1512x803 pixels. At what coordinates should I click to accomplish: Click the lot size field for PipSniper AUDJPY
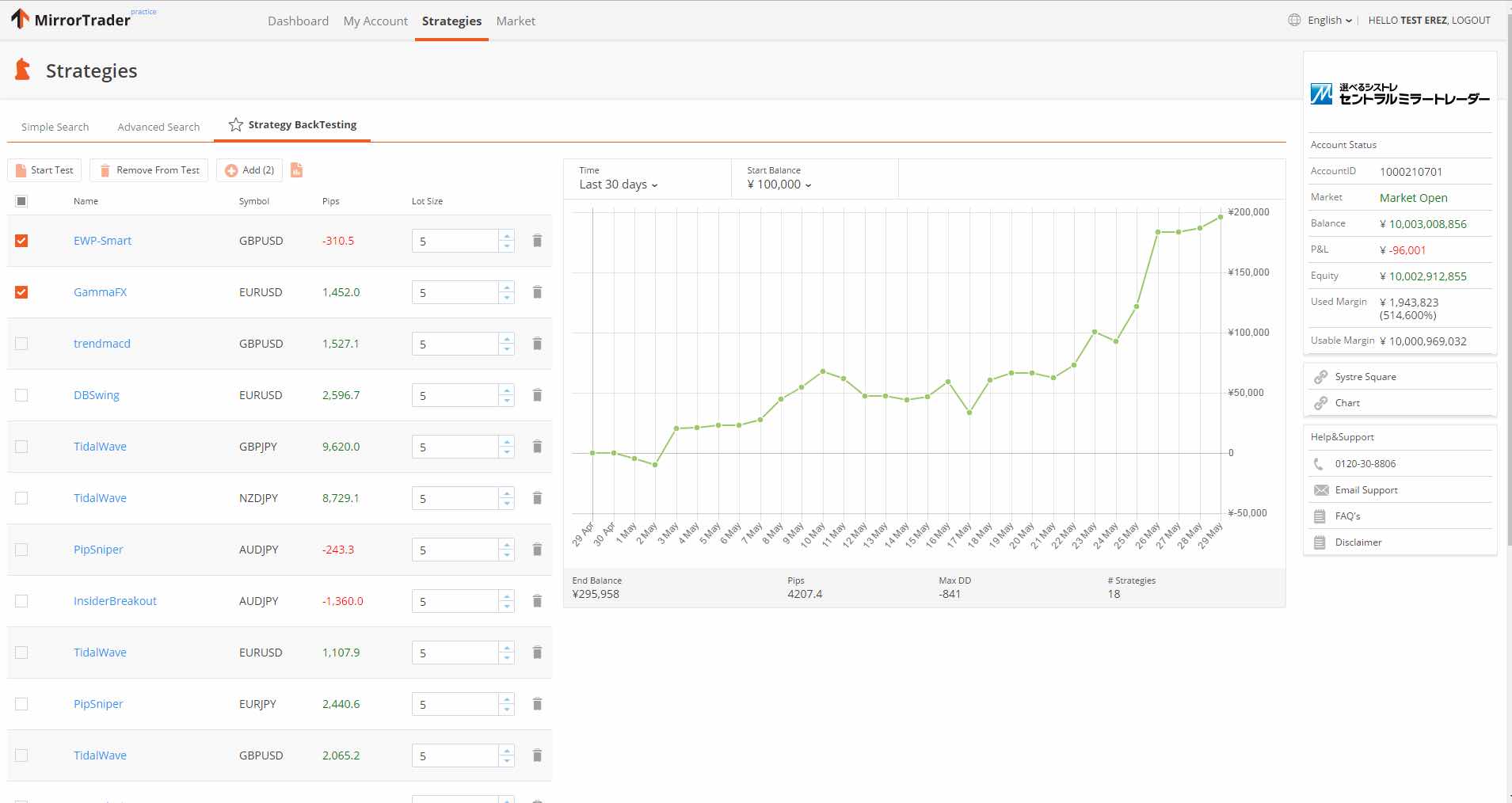455,550
